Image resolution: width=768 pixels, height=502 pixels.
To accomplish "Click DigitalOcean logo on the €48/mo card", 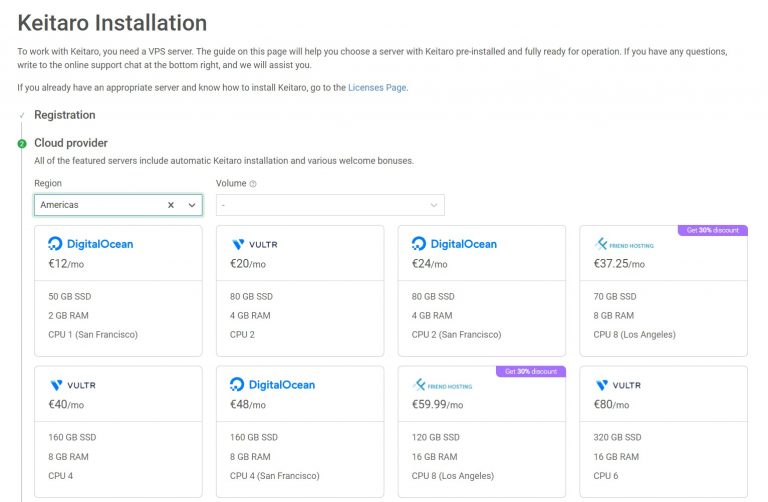I will (x=272, y=385).
